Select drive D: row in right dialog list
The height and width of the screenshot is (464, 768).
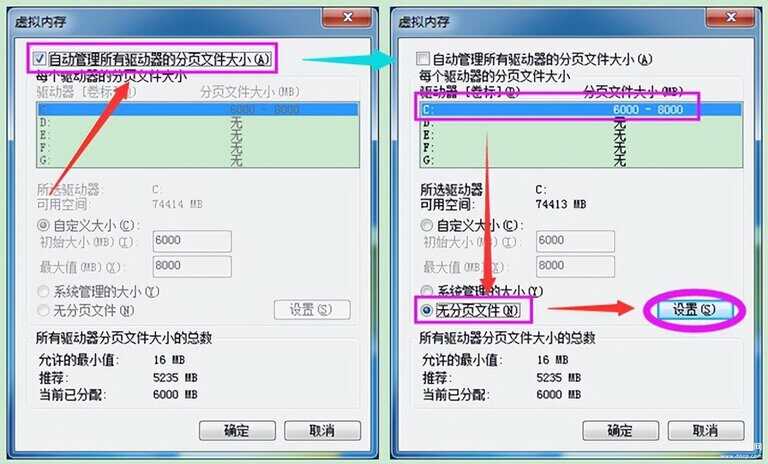(x=581, y=122)
